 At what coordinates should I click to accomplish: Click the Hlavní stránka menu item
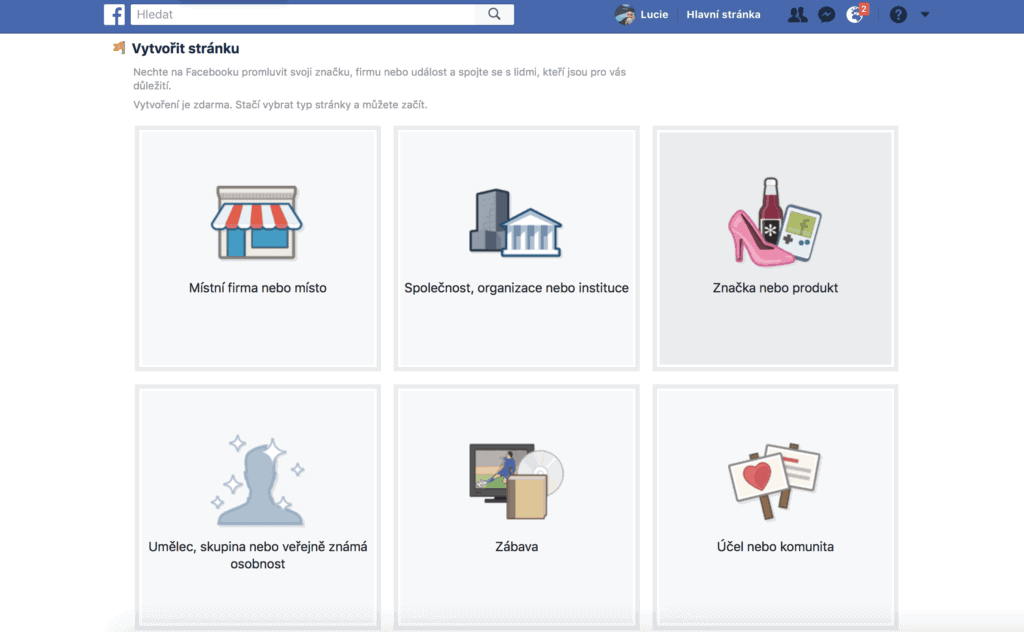coord(723,14)
